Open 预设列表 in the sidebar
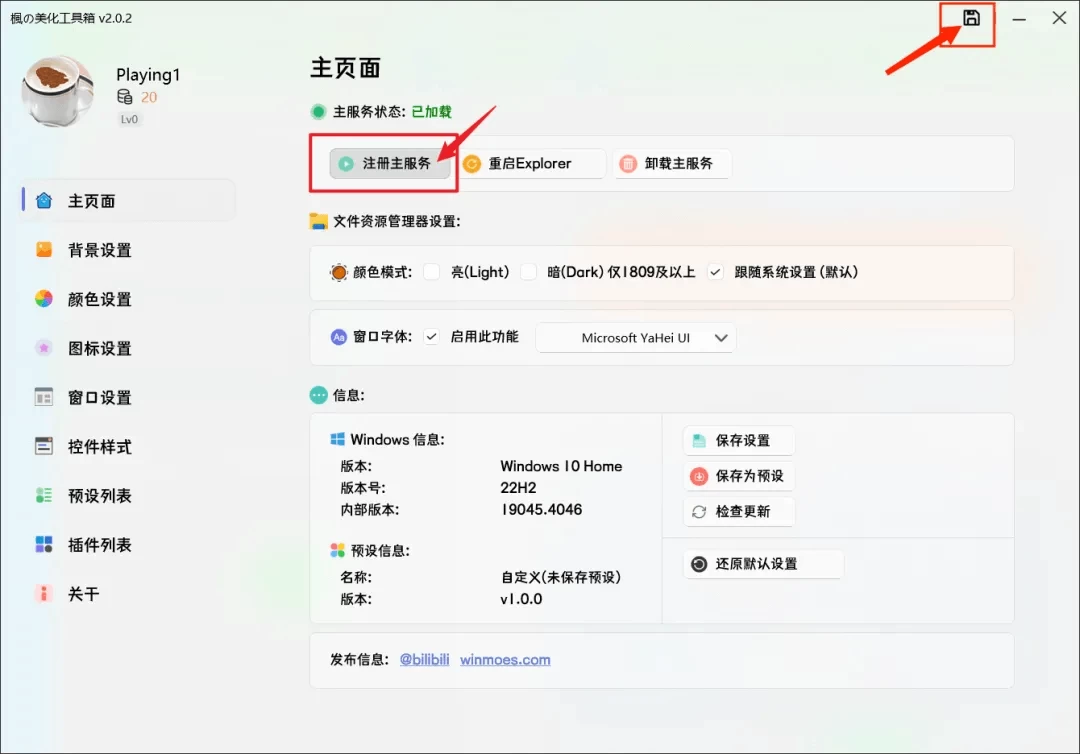Screen dimensions: 1080x754 click(x=128, y=496)
